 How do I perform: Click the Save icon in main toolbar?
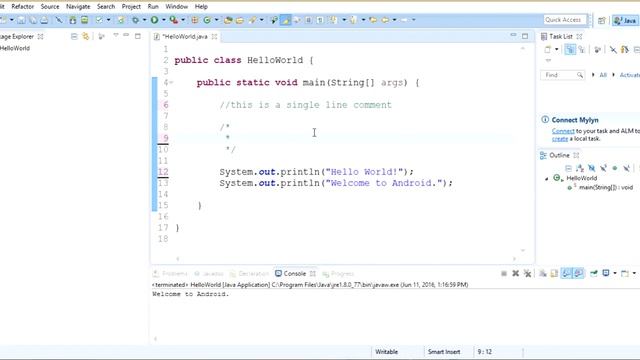(x=21, y=20)
